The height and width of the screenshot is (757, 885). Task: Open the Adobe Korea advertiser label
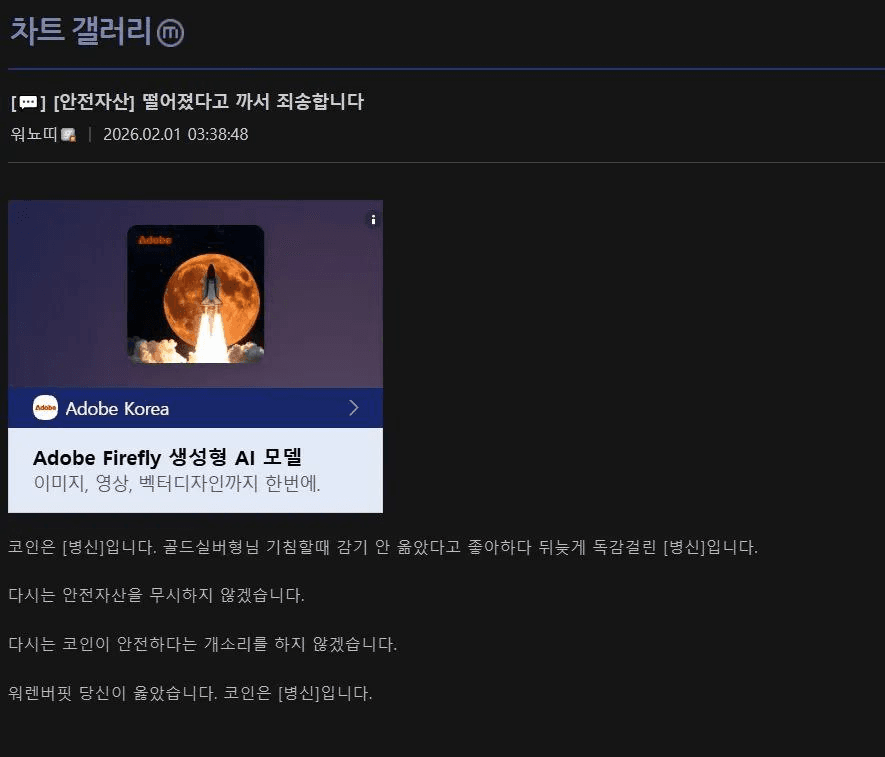tap(117, 409)
